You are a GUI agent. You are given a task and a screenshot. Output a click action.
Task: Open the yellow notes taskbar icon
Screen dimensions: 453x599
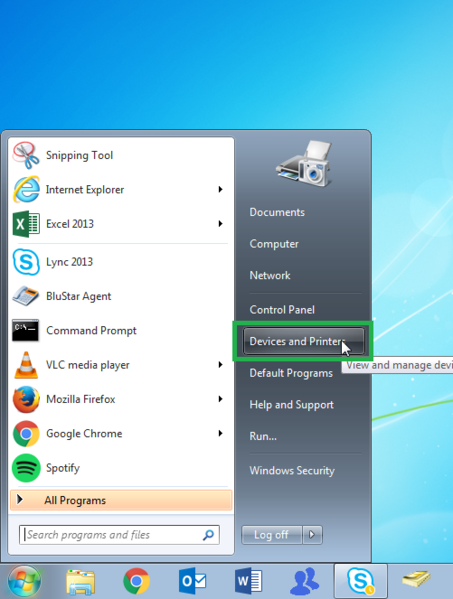tap(416, 579)
